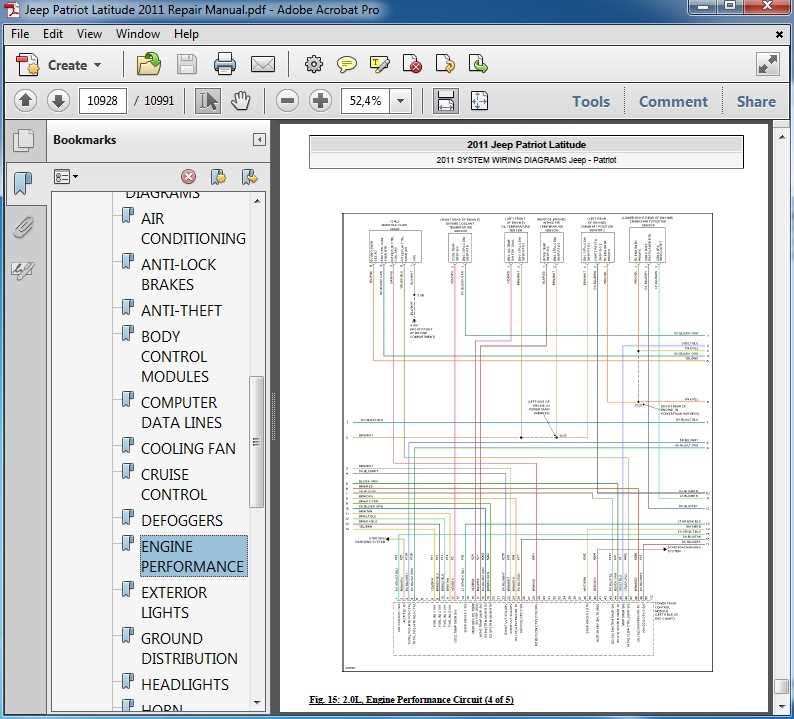Image resolution: width=794 pixels, height=719 pixels.
Task: Open the Comment pane
Action: (x=673, y=101)
